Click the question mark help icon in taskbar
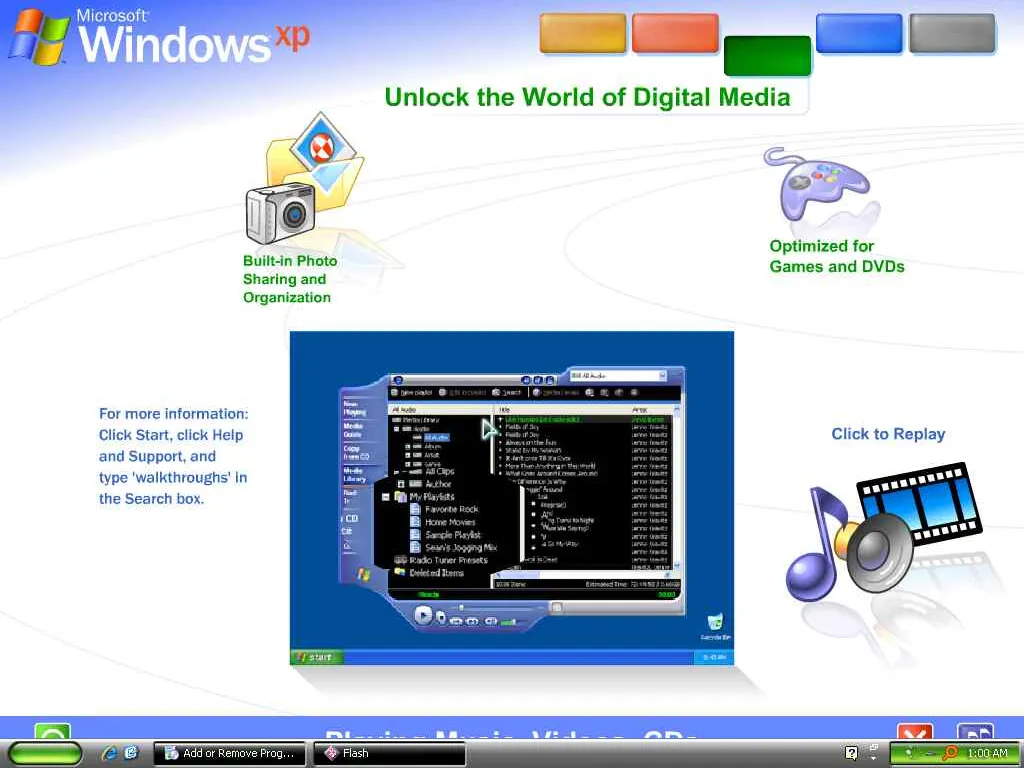Screen dimensions: 1024x768 pos(852,753)
